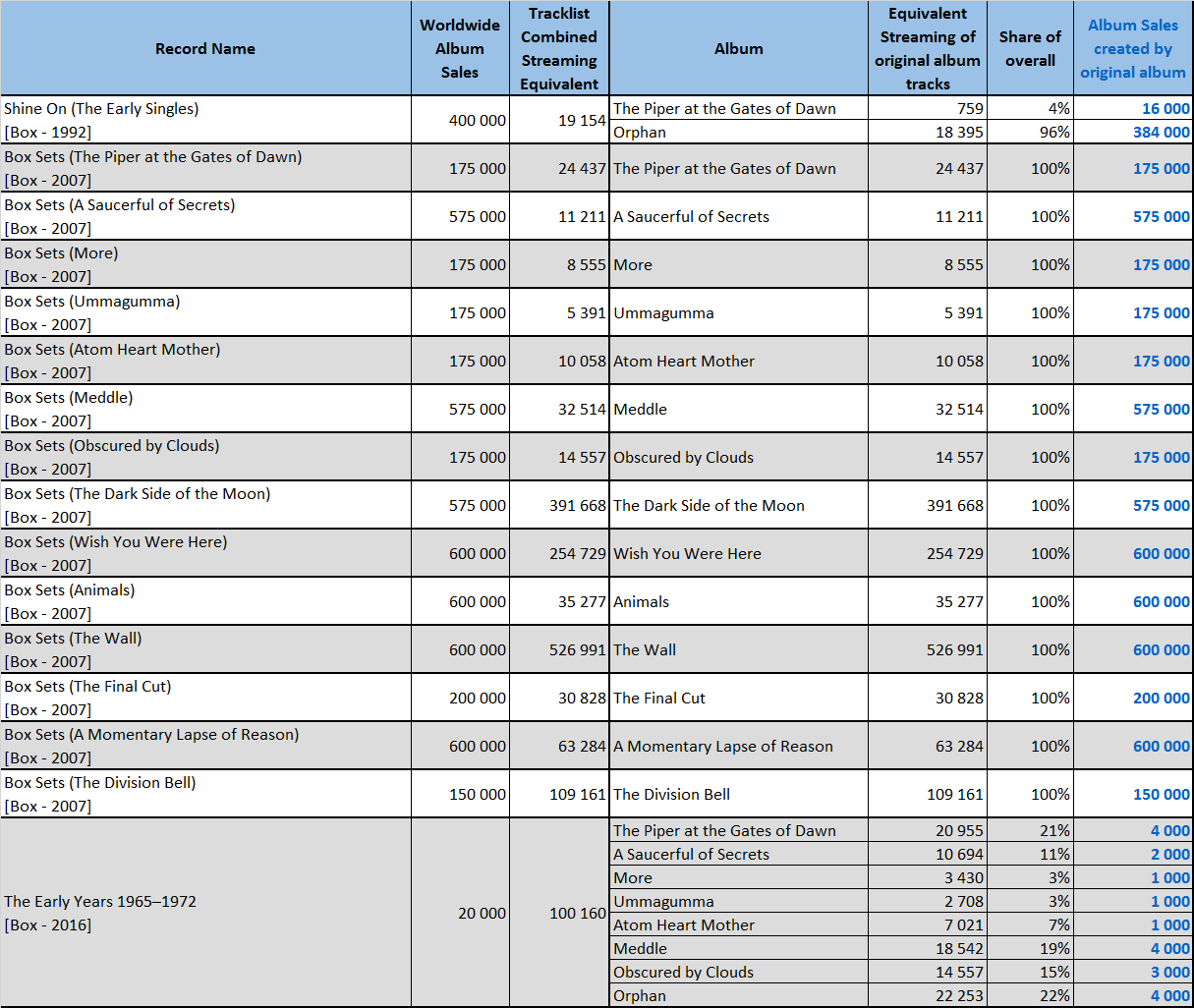Select the 35 277 equivalent streaming value
Image resolution: width=1194 pixels, height=1008 pixels.
click(x=928, y=601)
